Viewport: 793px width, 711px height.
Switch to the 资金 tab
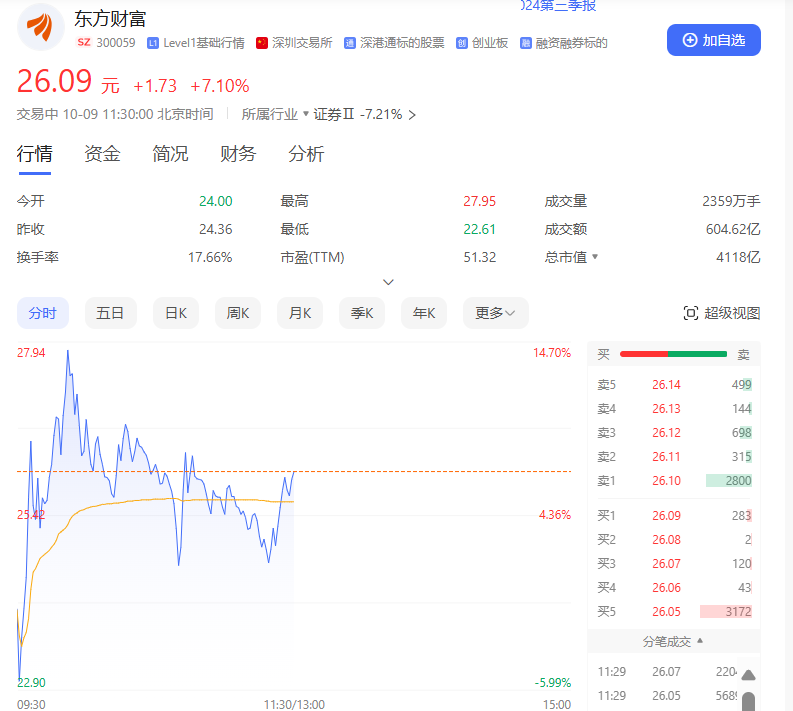102,154
